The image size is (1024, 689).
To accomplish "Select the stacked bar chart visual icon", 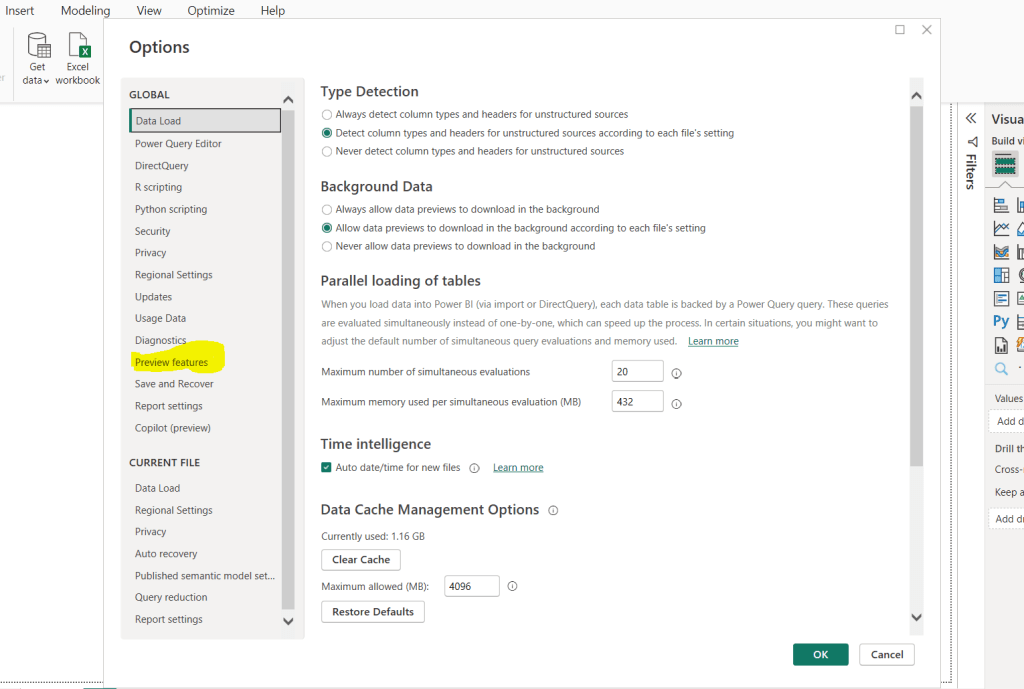I will [1001, 206].
